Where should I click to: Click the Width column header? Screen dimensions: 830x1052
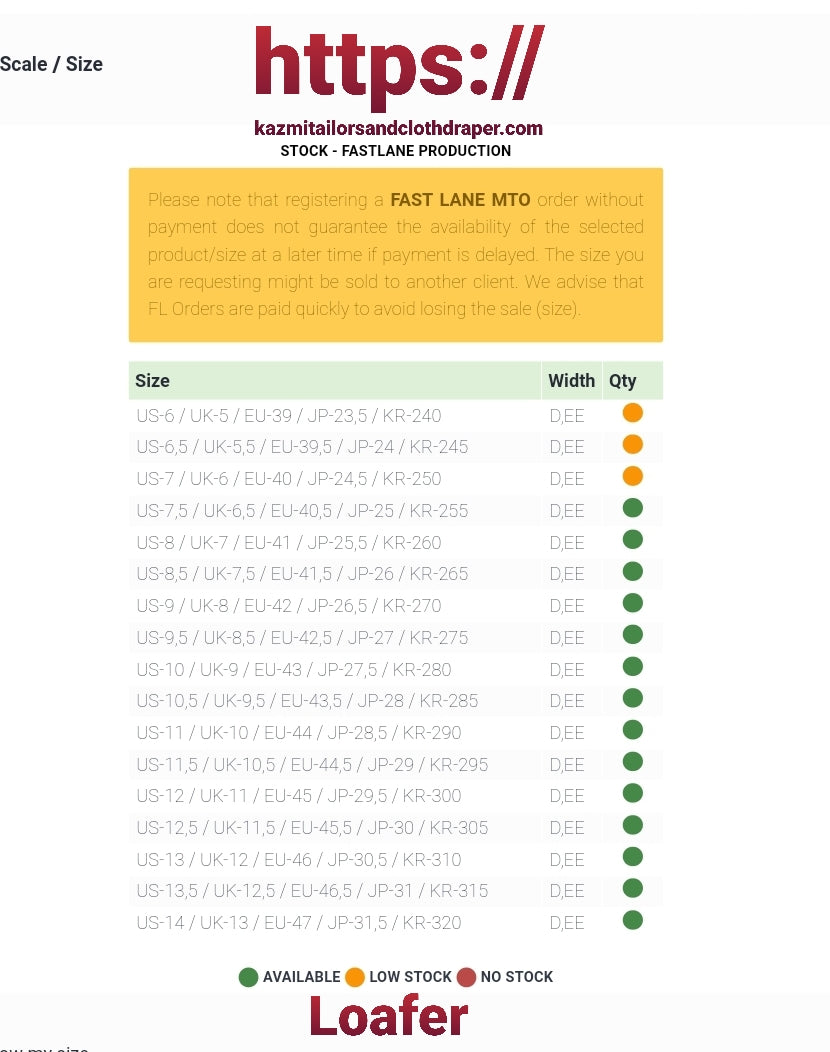click(x=571, y=381)
